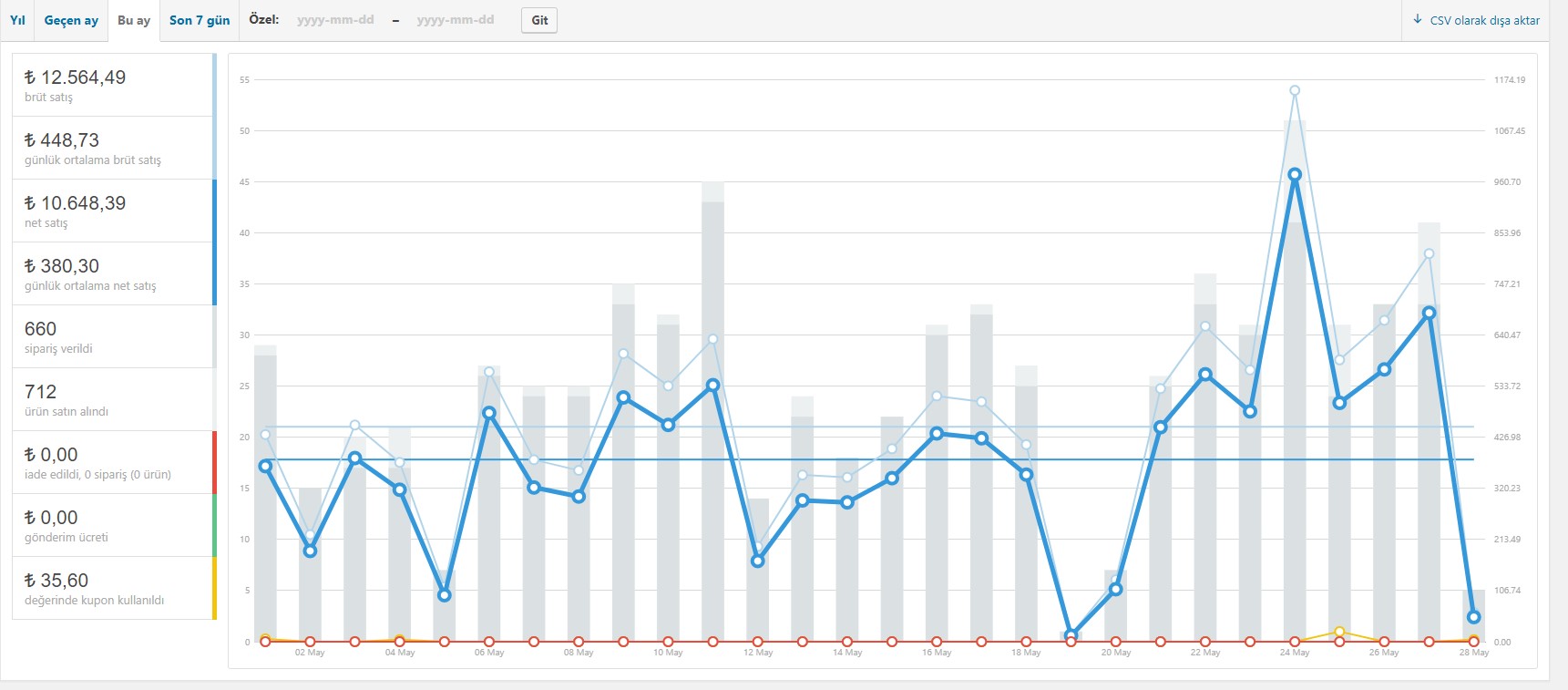
Task: Click the gross sales point on 22 May
Action: 1205,326
